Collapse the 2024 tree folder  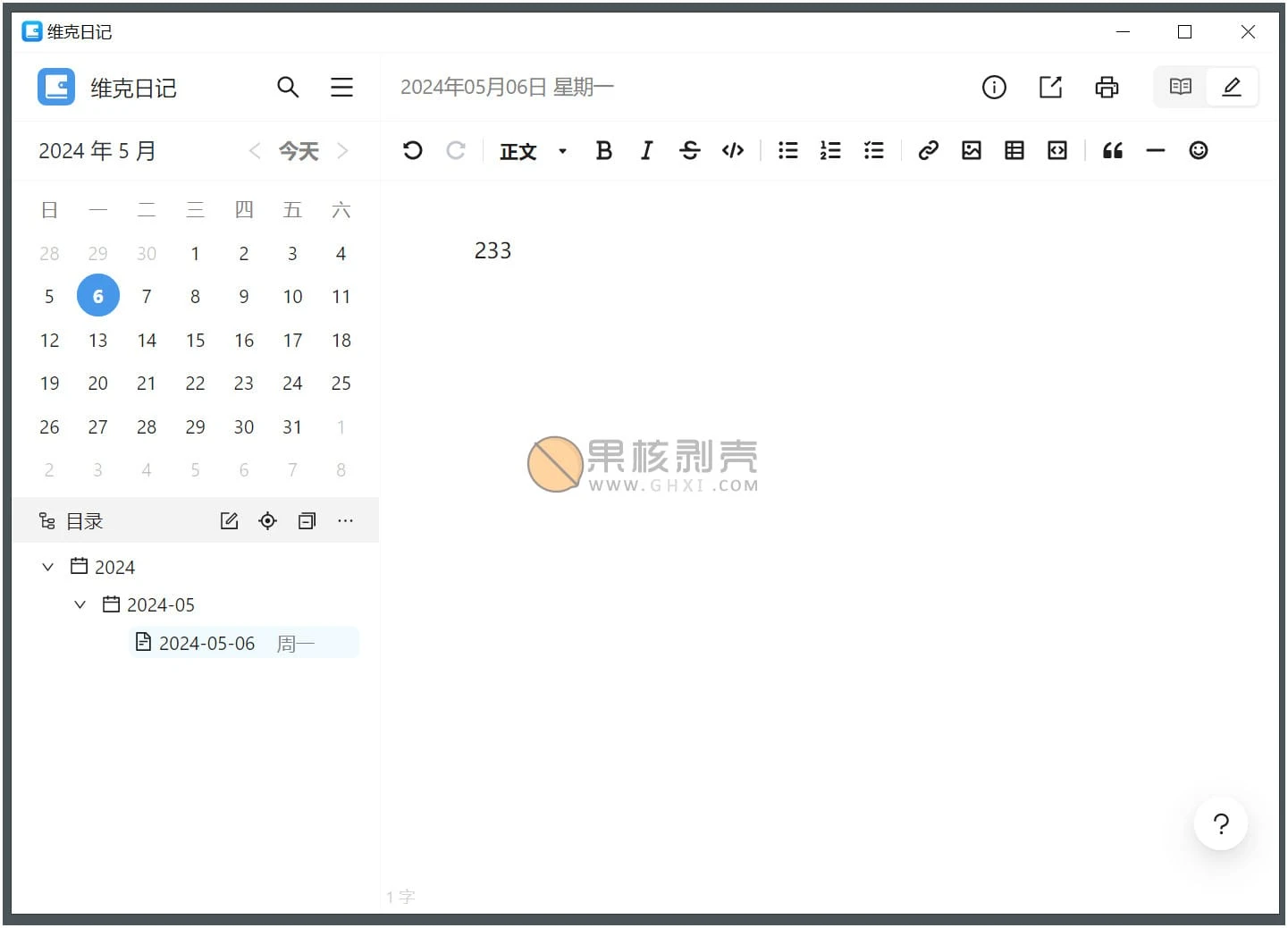click(48, 567)
